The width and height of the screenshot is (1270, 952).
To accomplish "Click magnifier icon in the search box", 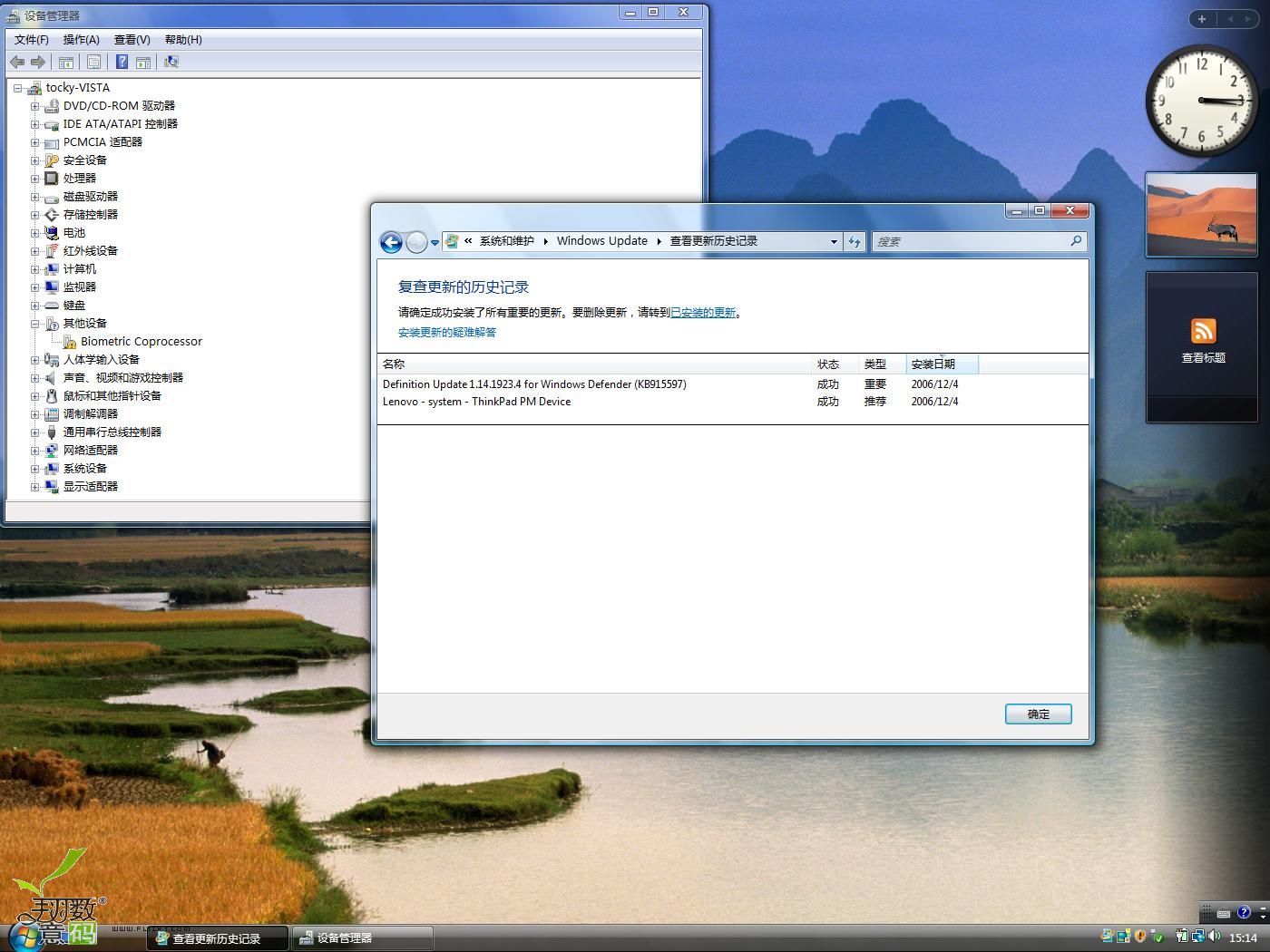I will click(1076, 241).
